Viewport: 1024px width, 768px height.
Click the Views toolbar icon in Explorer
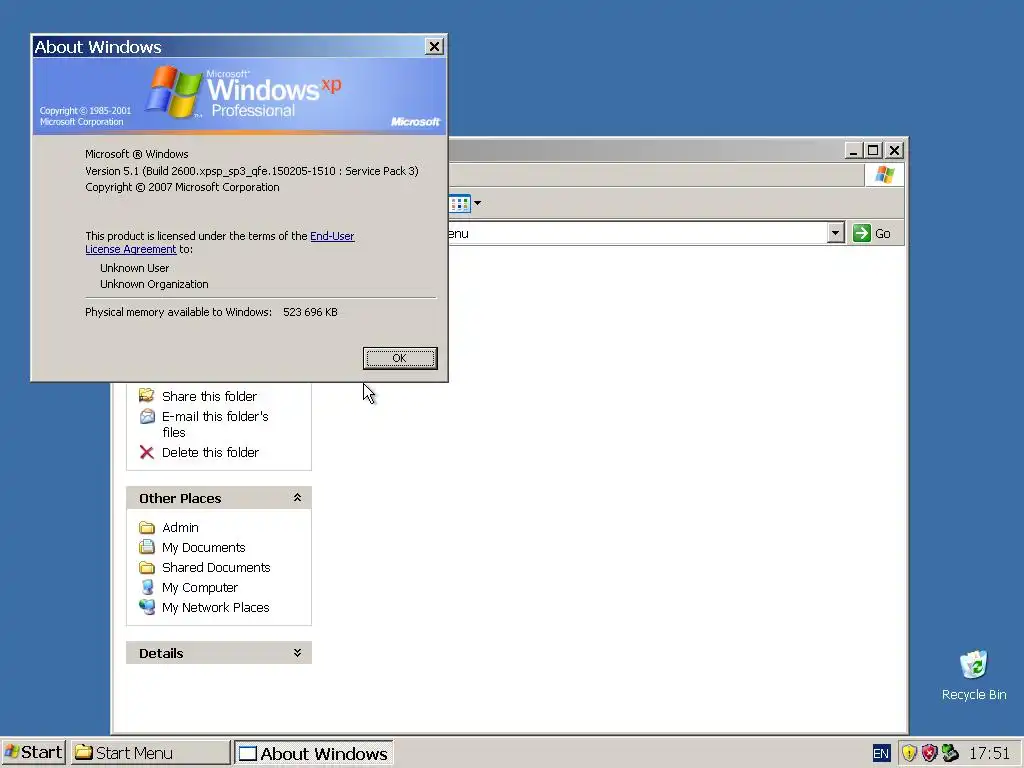460,204
